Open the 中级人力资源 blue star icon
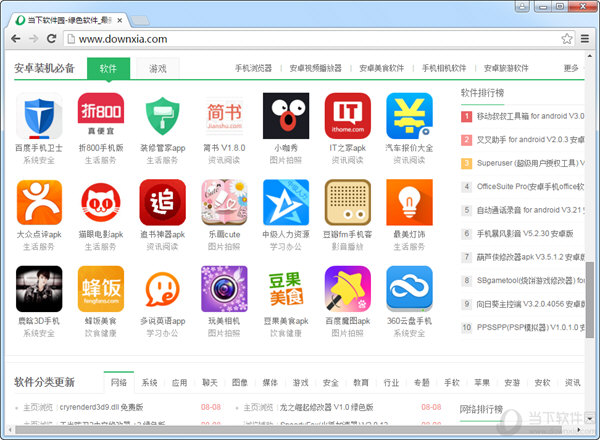 (x=286, y=202)
